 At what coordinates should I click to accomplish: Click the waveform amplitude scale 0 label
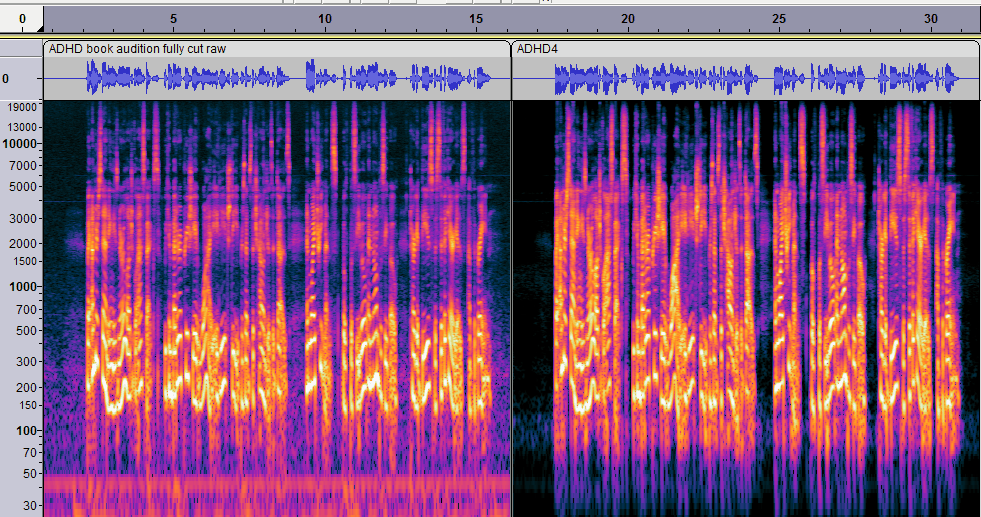[6, 79]
